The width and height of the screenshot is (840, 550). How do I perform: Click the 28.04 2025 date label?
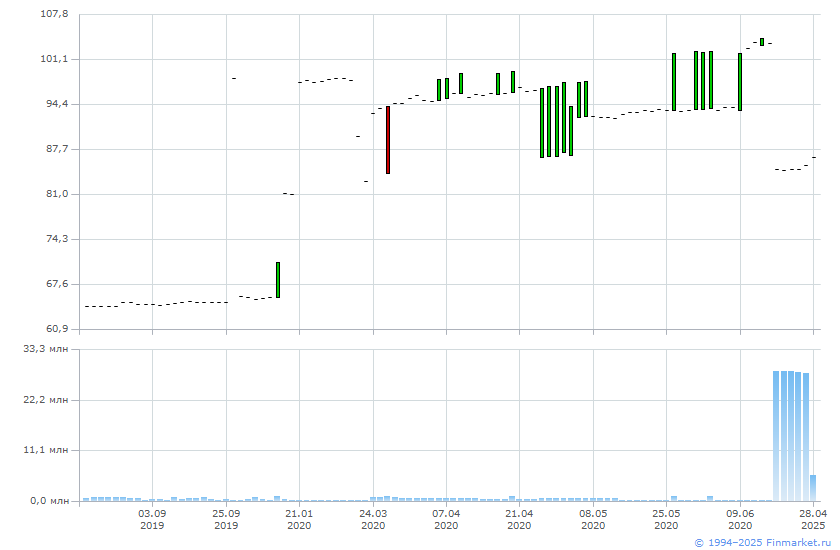(813, 519)
